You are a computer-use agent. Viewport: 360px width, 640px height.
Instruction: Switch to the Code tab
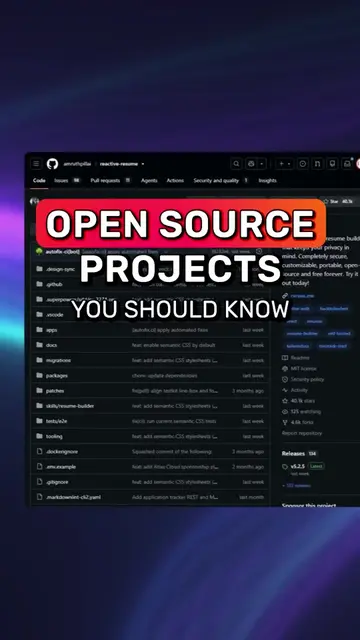point(39,180)
